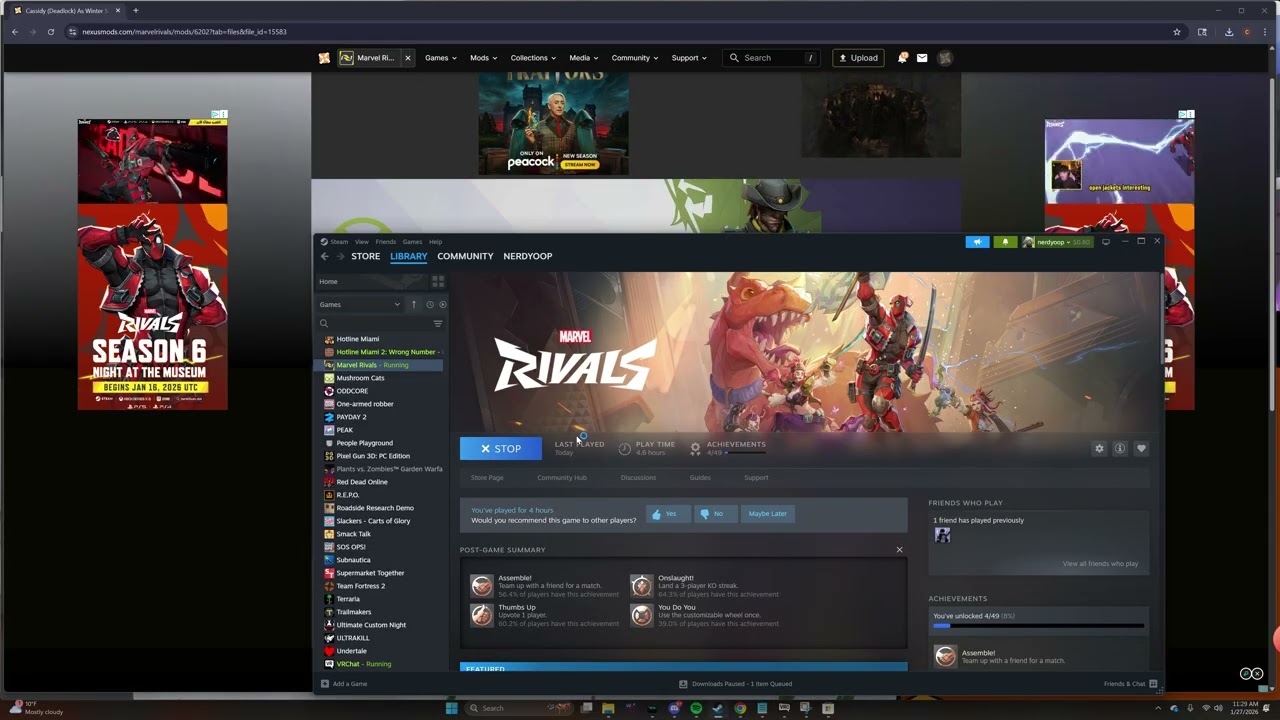
Task: Expand the Nexus Mods Media menu
Action: pyautogui.click(x=584, y=58)
